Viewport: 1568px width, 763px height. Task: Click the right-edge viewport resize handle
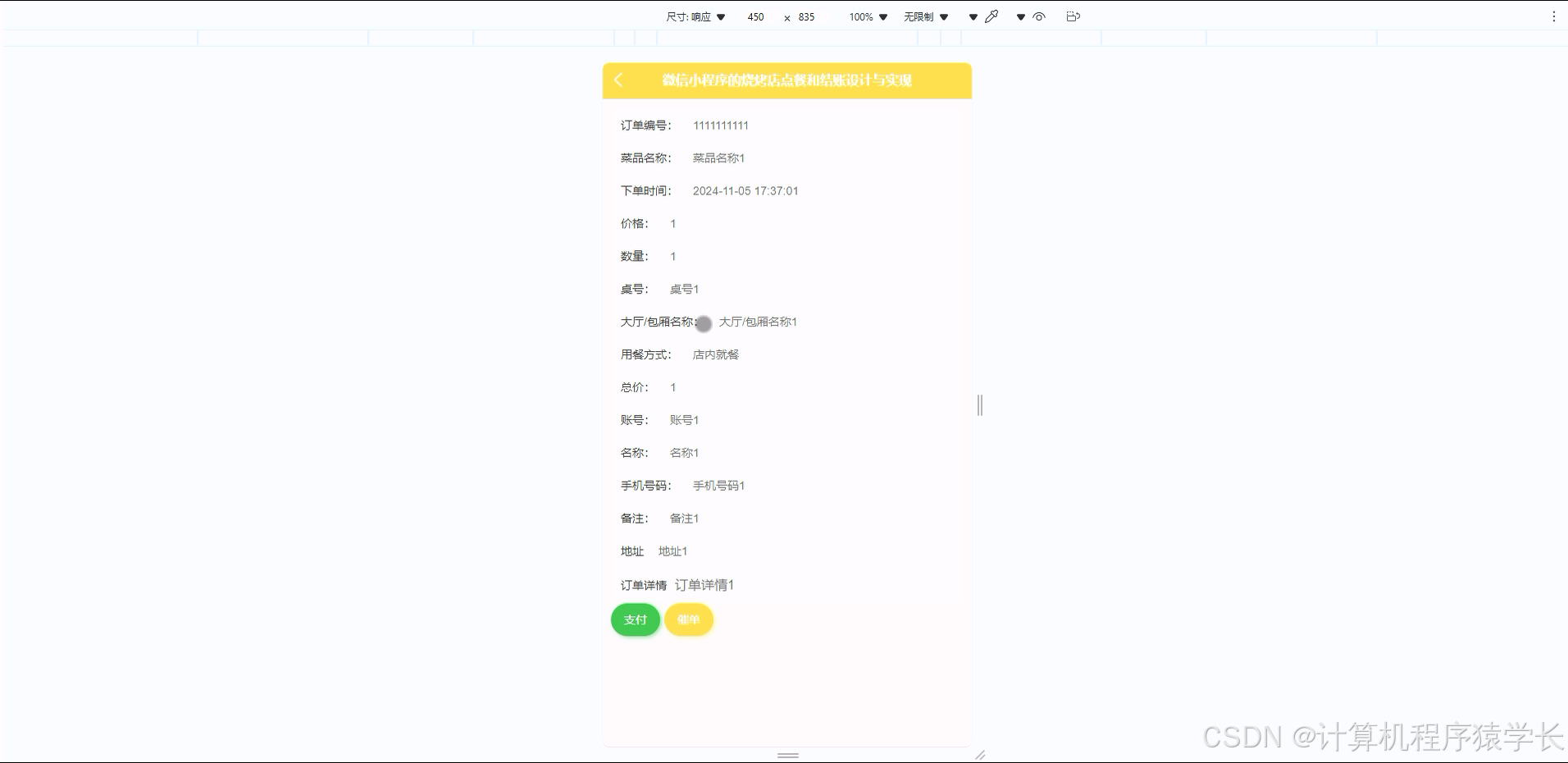coord(978,405)
